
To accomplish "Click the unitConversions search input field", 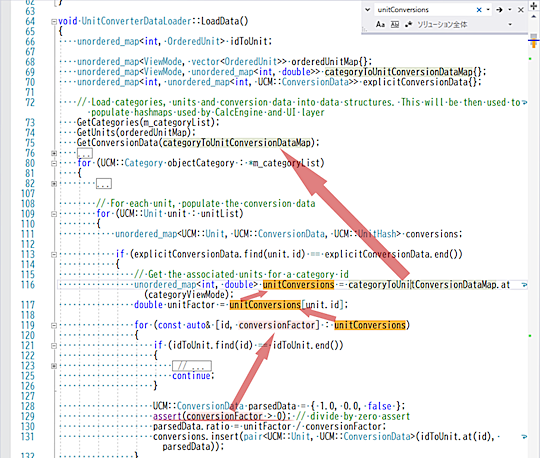I will click(425, 10).
